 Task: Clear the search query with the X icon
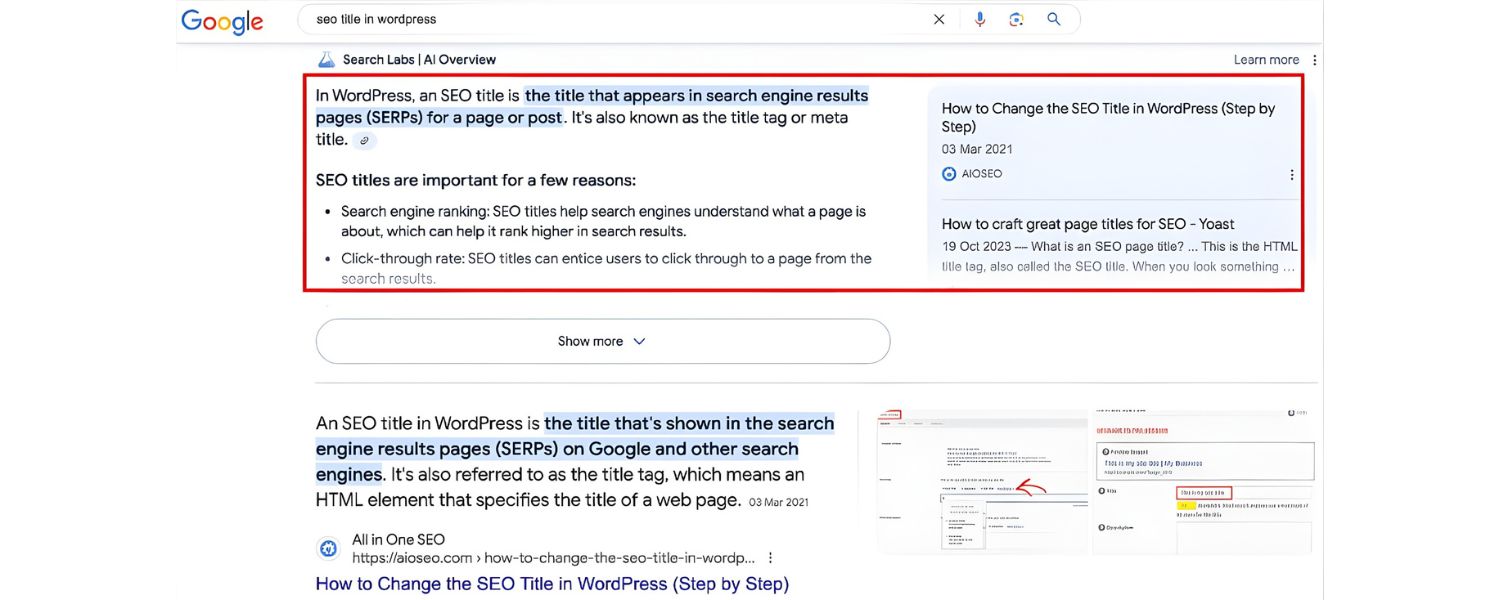tap(938, 18)
